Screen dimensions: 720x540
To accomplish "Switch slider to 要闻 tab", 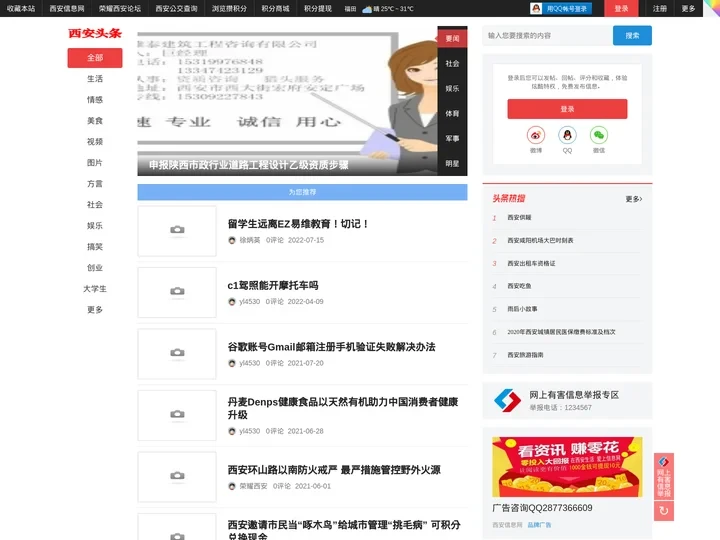I will [452, 39].
